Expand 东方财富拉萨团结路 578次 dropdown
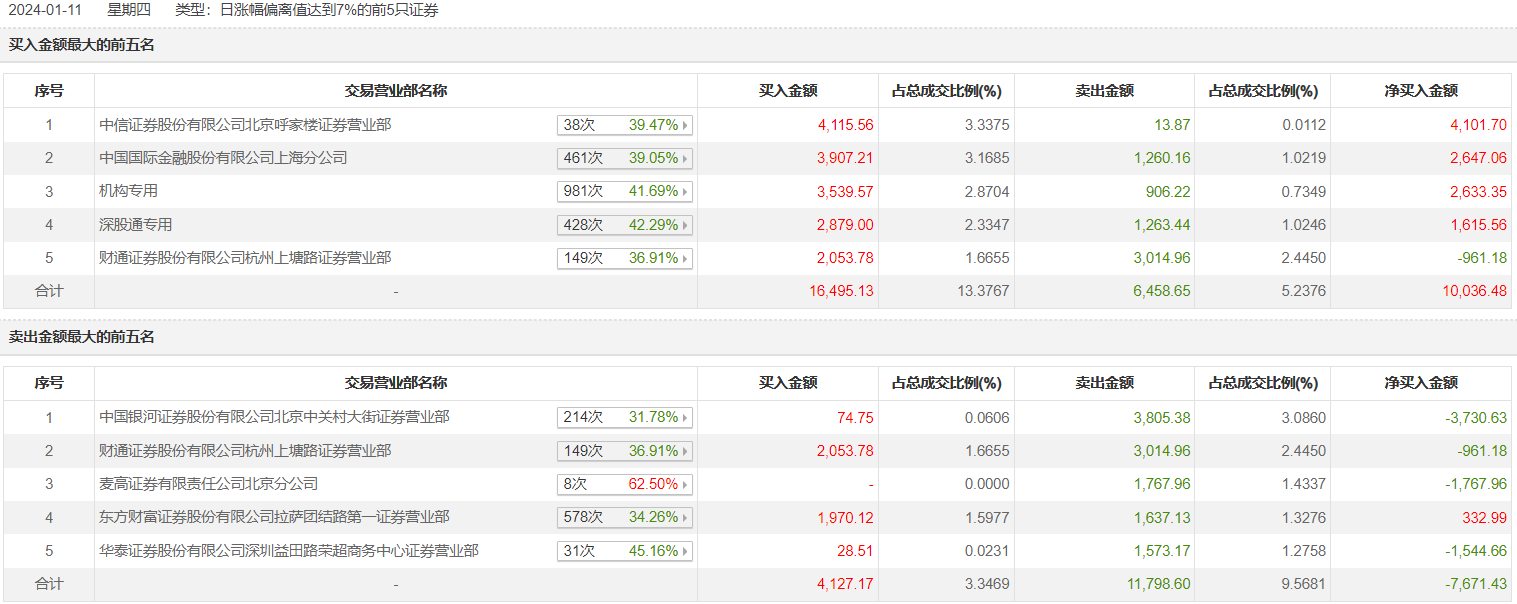This screenshot has height=604, width=1517. (x=624, y=517)
